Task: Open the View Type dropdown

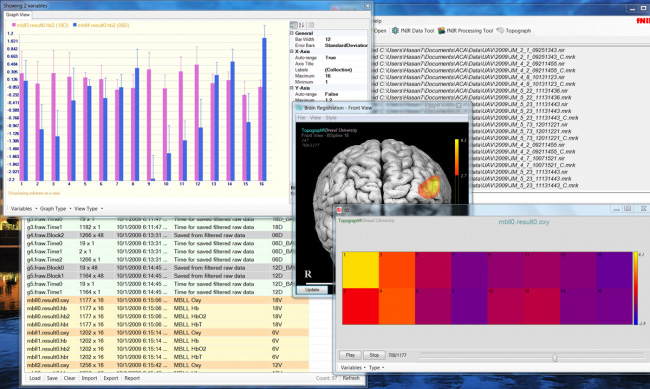Action: coord(88,209)
